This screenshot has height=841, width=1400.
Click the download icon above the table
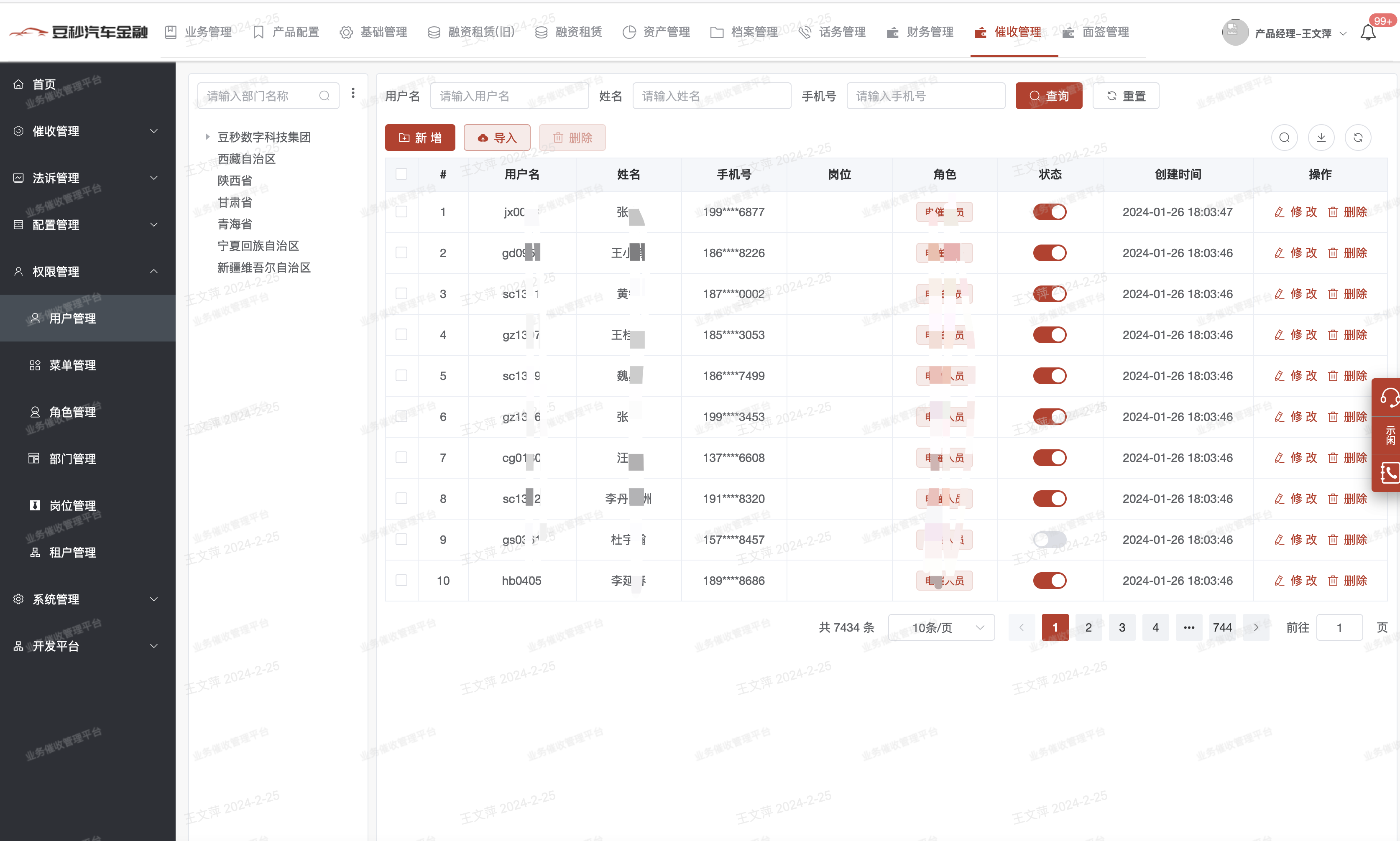point(1321,138)
